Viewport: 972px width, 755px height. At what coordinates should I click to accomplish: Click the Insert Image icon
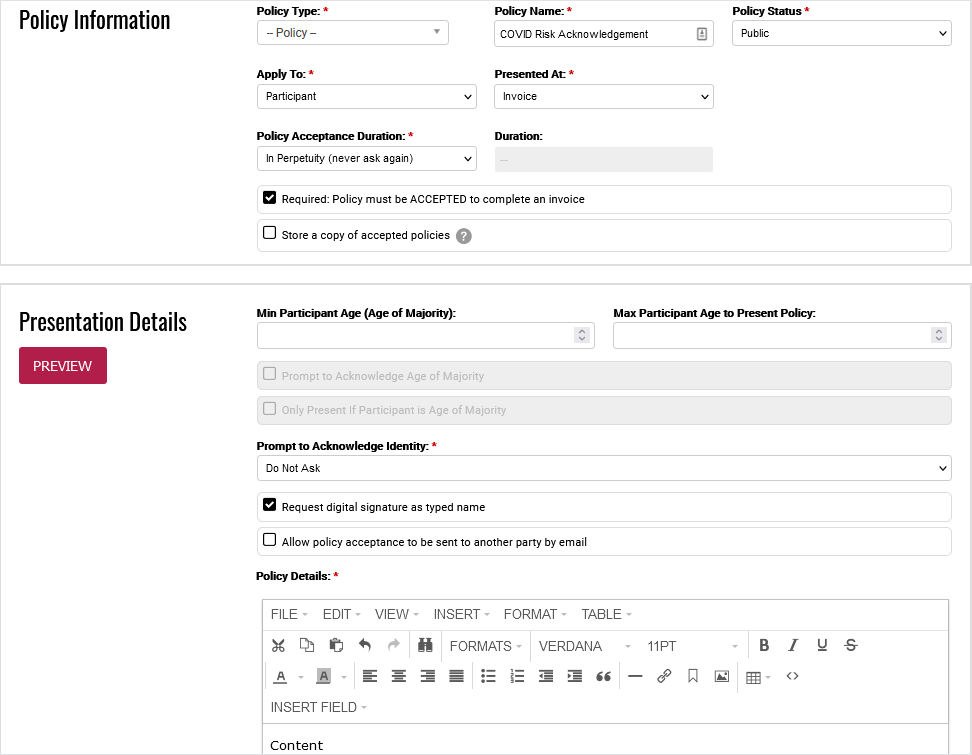[x=721, y=677]
